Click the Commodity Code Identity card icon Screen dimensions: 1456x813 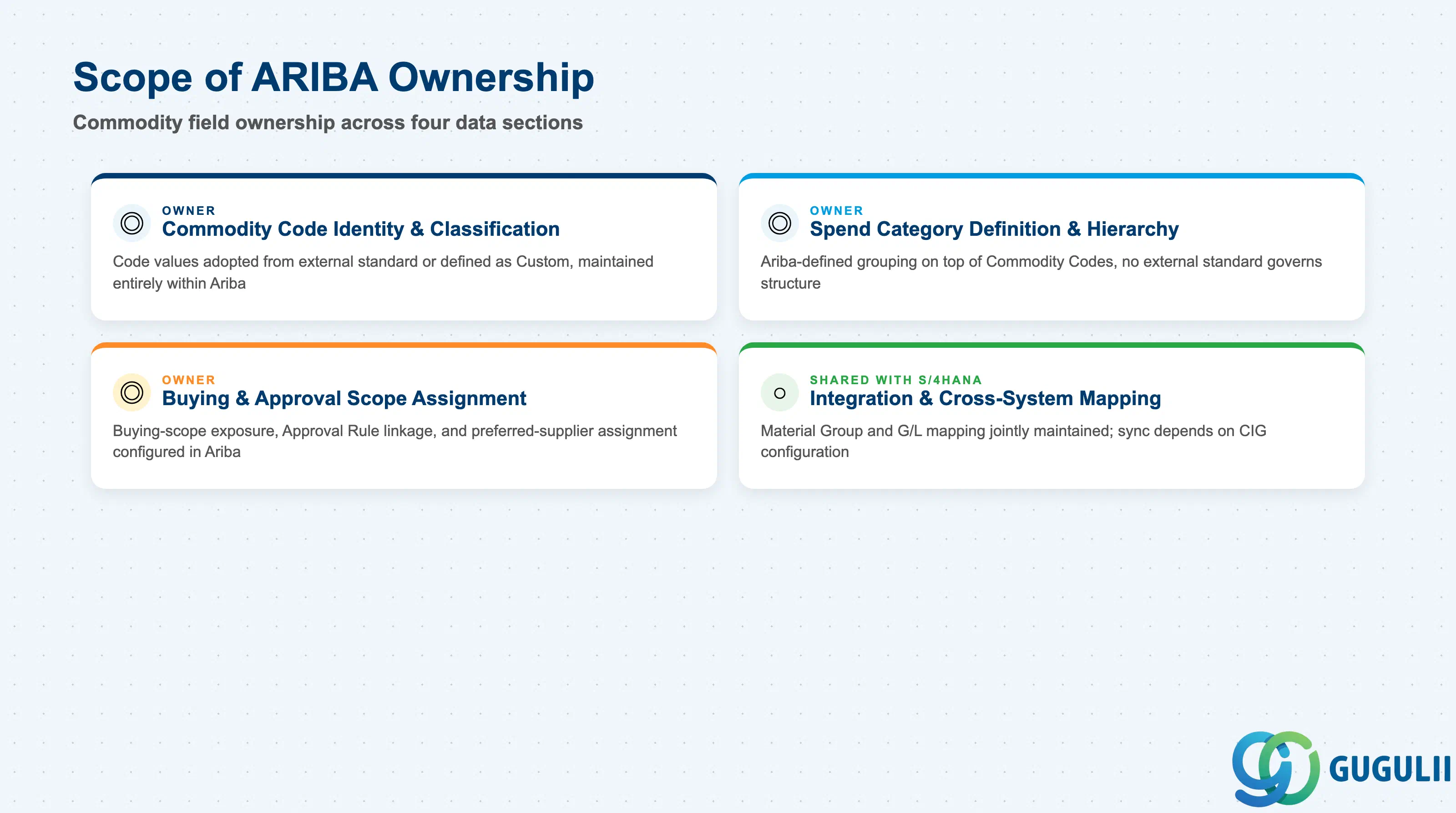point(131,223)
